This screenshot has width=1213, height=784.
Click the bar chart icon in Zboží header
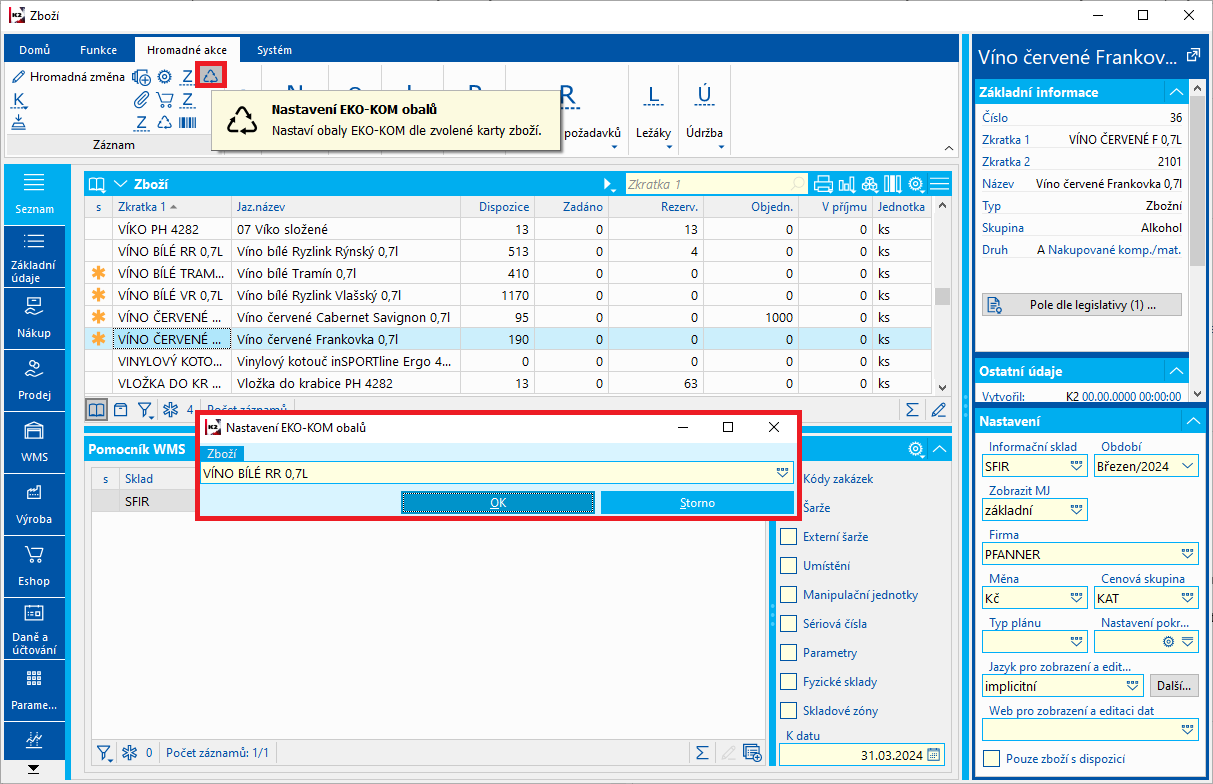pyautogui.click(x=847, y=184)
